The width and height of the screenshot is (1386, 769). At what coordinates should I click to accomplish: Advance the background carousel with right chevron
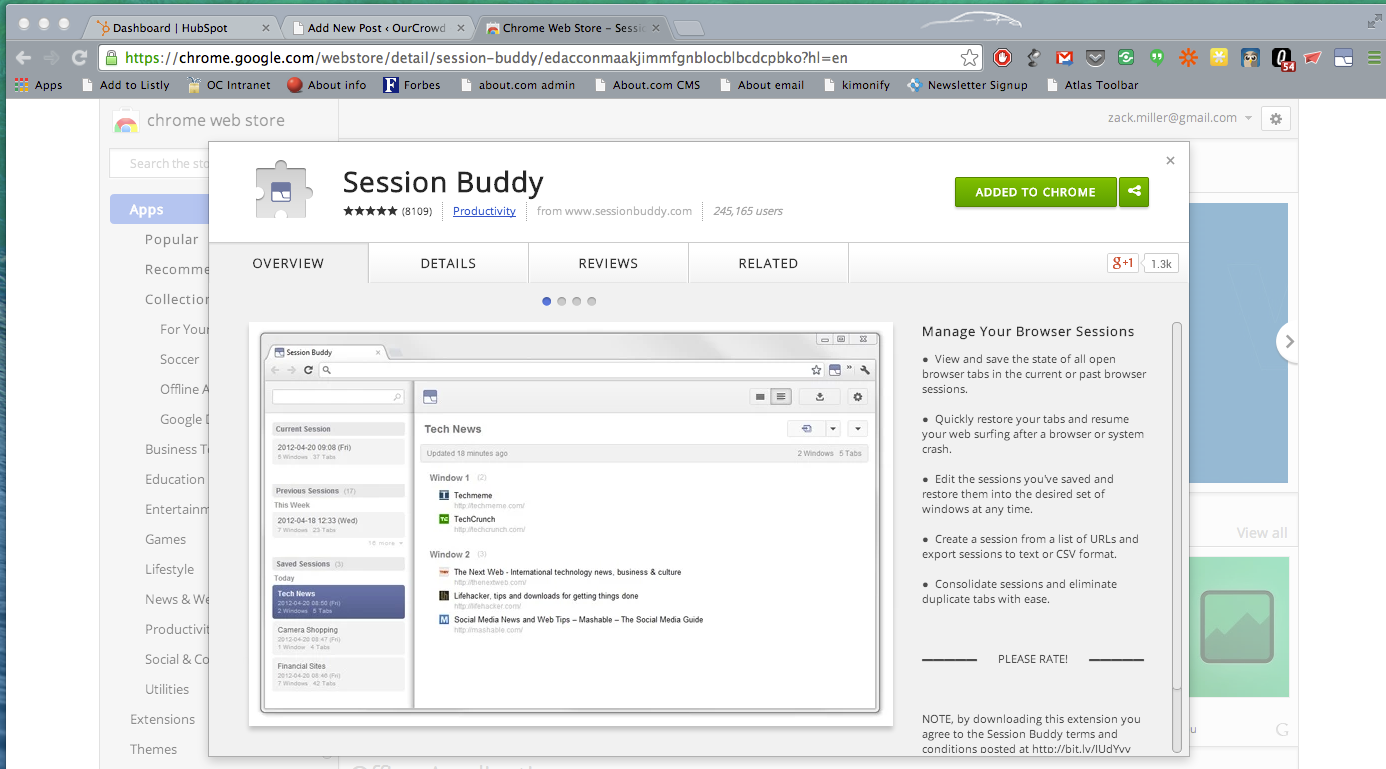pyautogui.click(x=1289, y=342)
